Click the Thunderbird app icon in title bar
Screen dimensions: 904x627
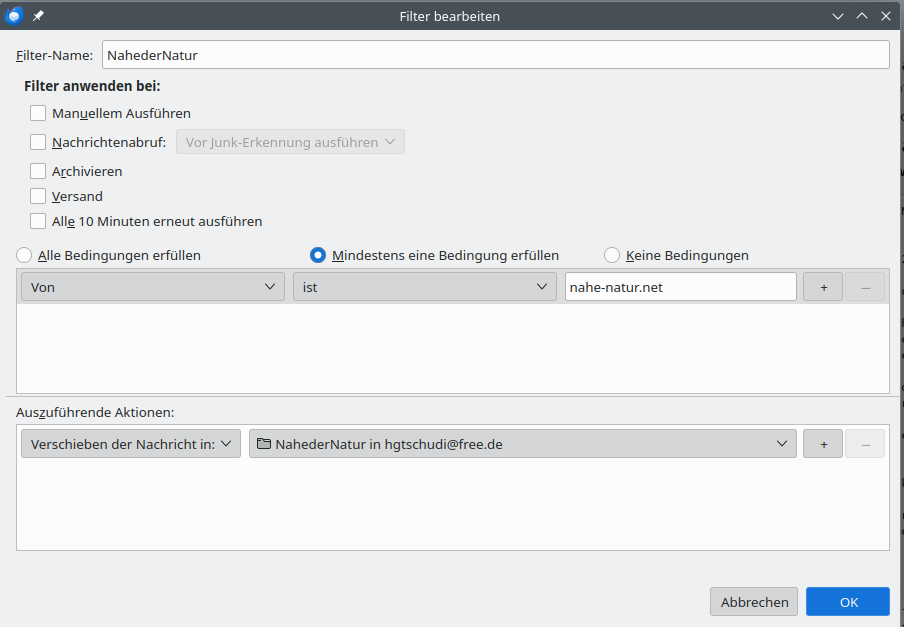pyautogui.click(x=15, y=16)
